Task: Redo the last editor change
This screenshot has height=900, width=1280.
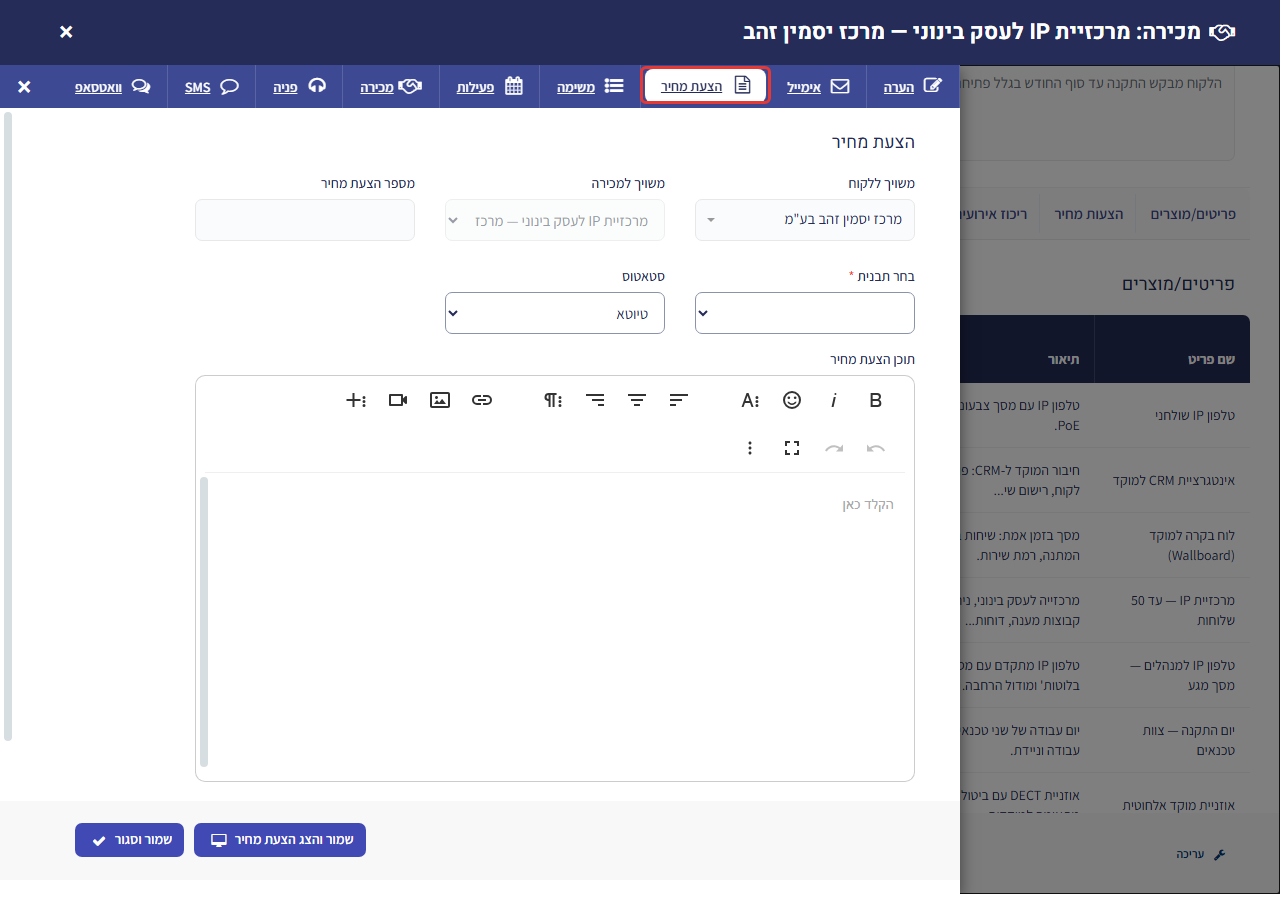Action: pos(833,448)
